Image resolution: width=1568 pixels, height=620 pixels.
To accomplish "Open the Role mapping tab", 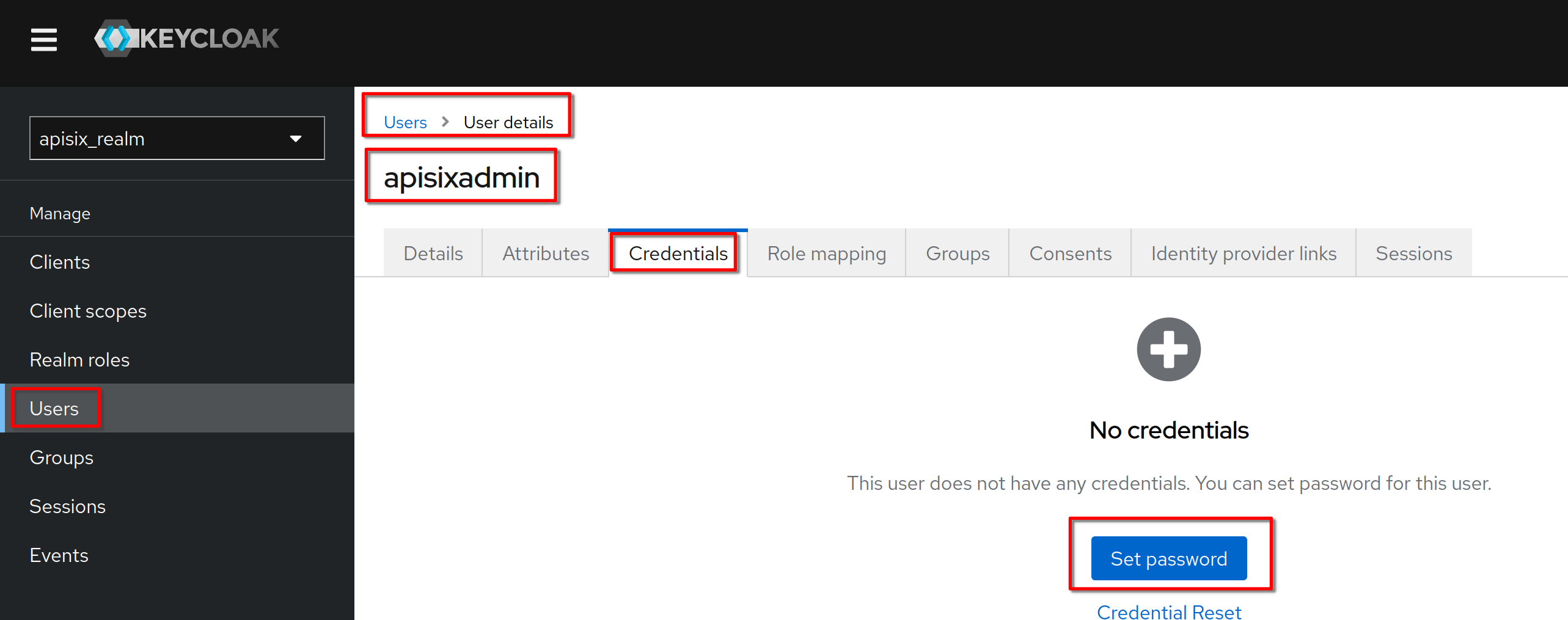I will pyautogui.click(x=826, y=253).
